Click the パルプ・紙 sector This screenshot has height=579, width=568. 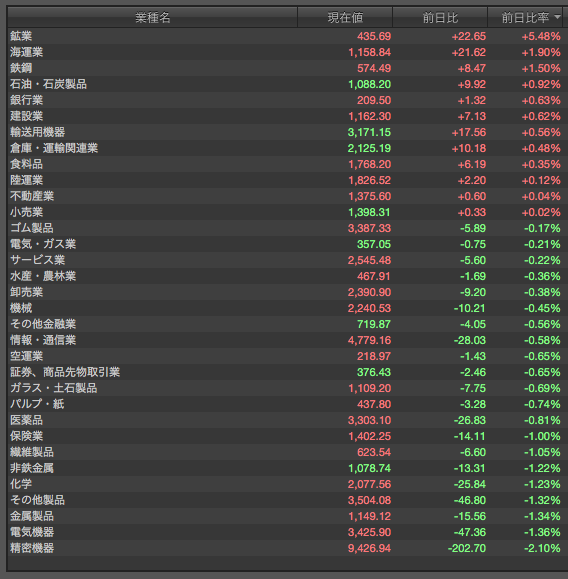[x=37, y=404]
